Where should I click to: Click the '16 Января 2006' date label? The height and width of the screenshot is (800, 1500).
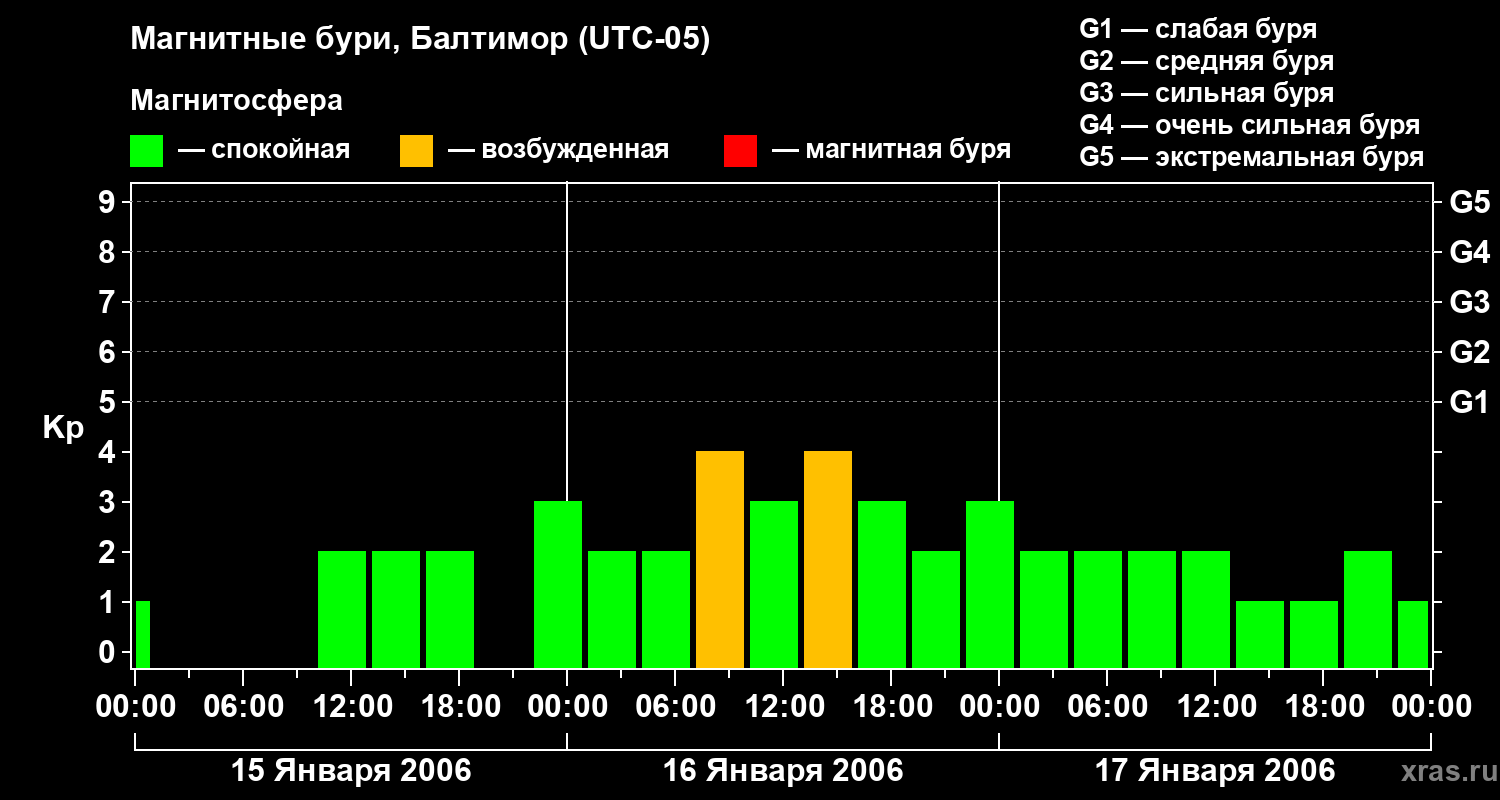click(x=783, y=771)
